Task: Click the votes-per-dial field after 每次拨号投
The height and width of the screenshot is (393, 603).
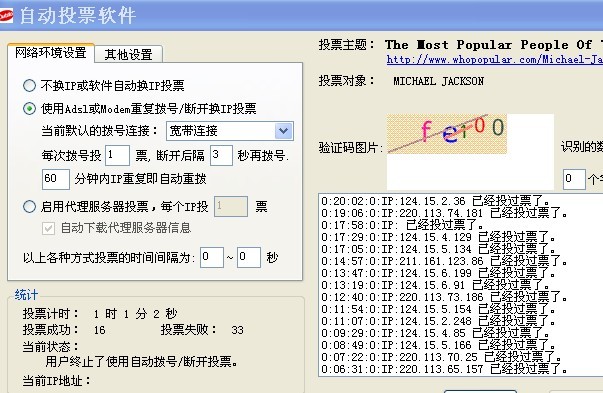Action: pyautogui.click(x=117, y=155)
